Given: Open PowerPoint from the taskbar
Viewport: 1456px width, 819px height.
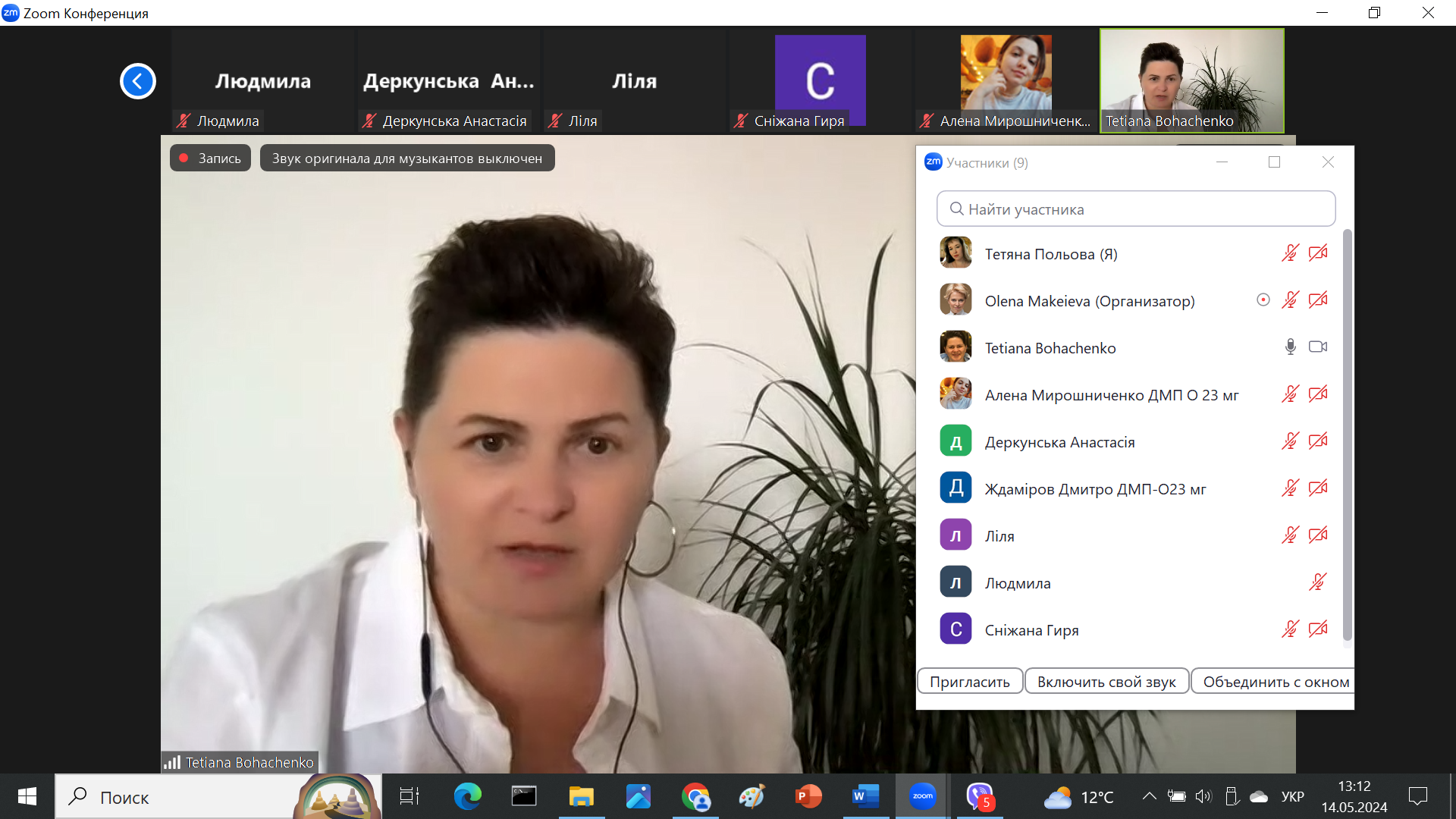Looking at the screenshot, I should [x=808, y=796].
